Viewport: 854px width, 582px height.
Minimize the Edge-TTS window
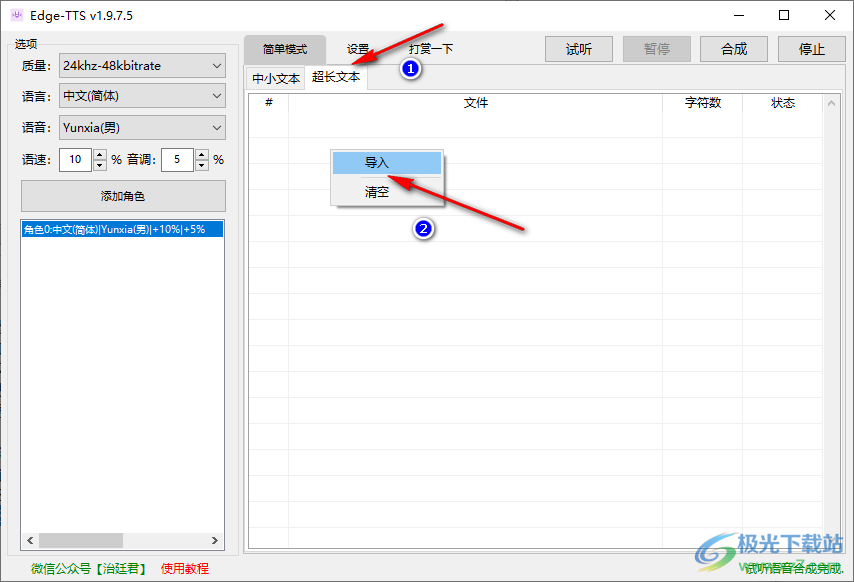coord(739,15)
